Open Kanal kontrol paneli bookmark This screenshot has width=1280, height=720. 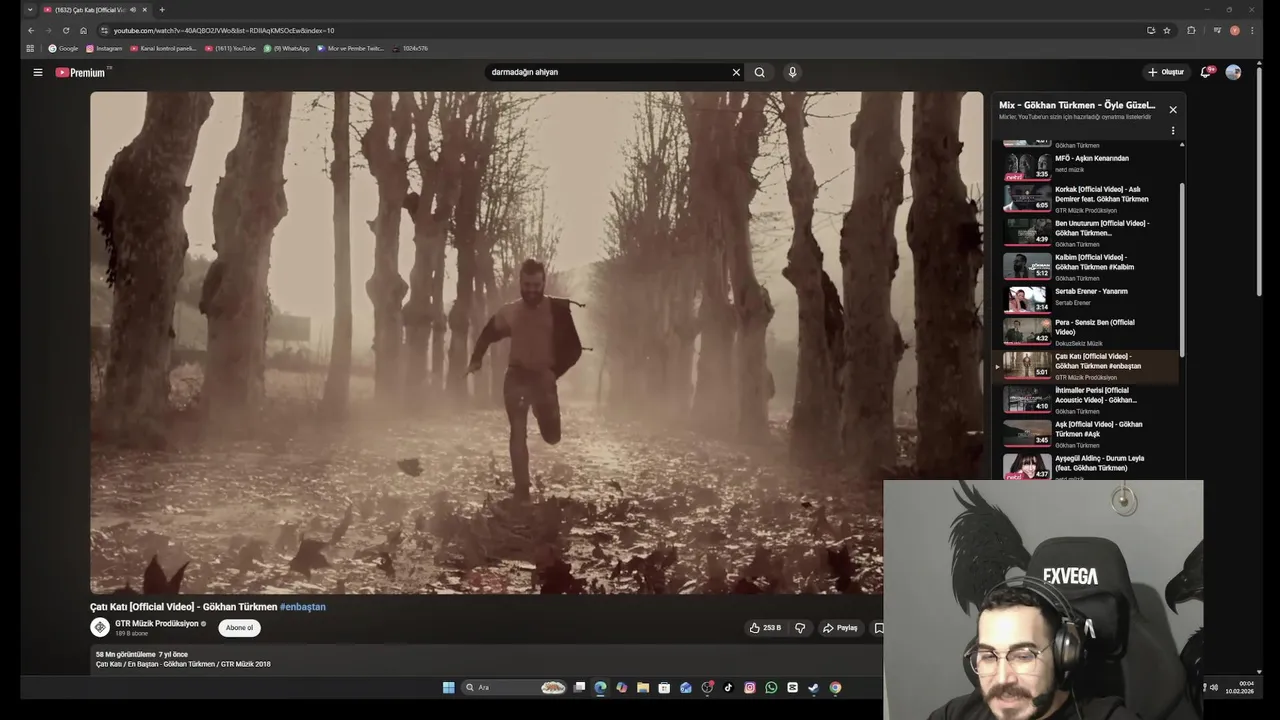(x=163, y=48)
